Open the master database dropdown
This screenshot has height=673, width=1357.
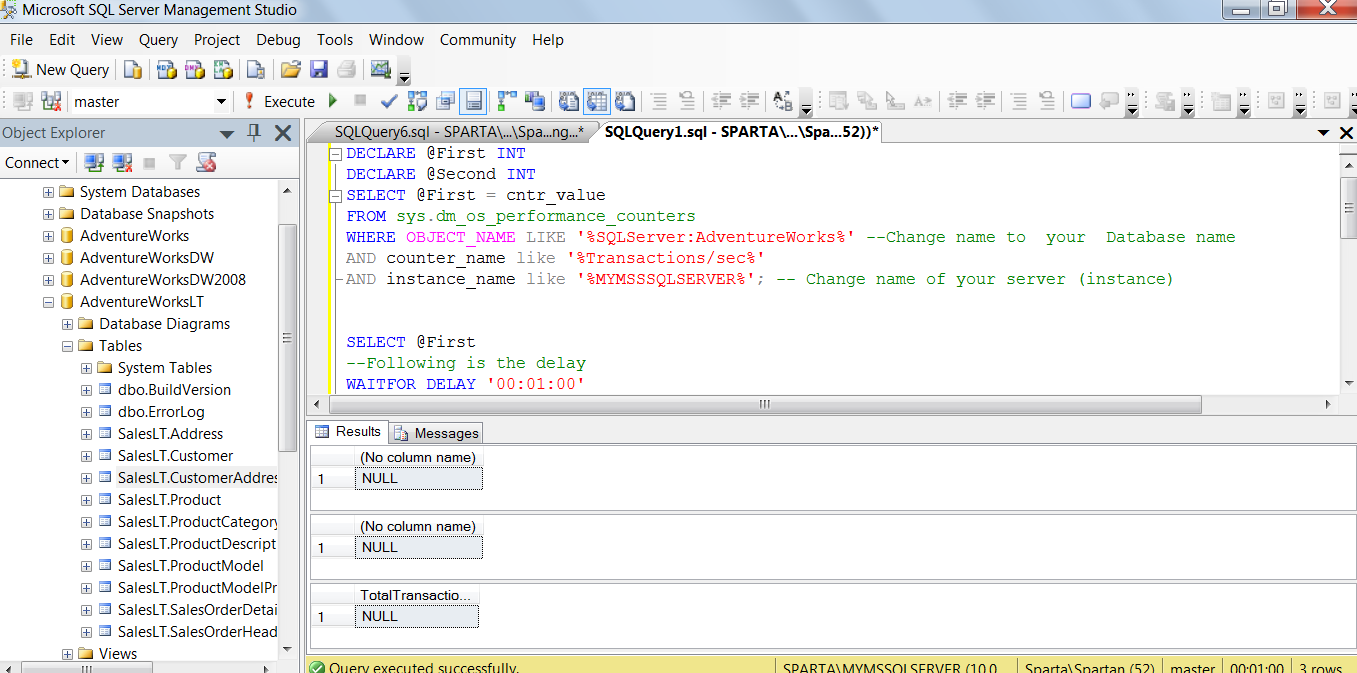click(221, 101)
